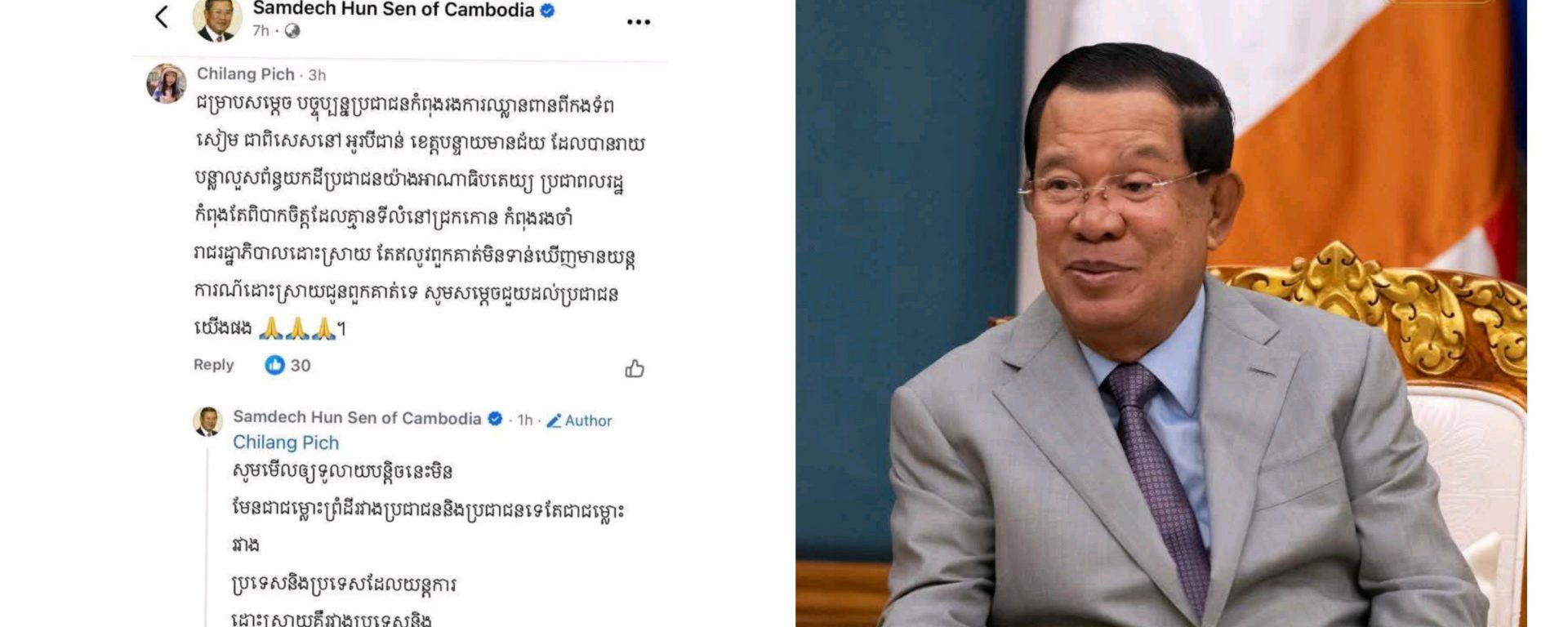Open the three-dots post options menu
The image size is (1568, 627).
[x=639, y=22]
